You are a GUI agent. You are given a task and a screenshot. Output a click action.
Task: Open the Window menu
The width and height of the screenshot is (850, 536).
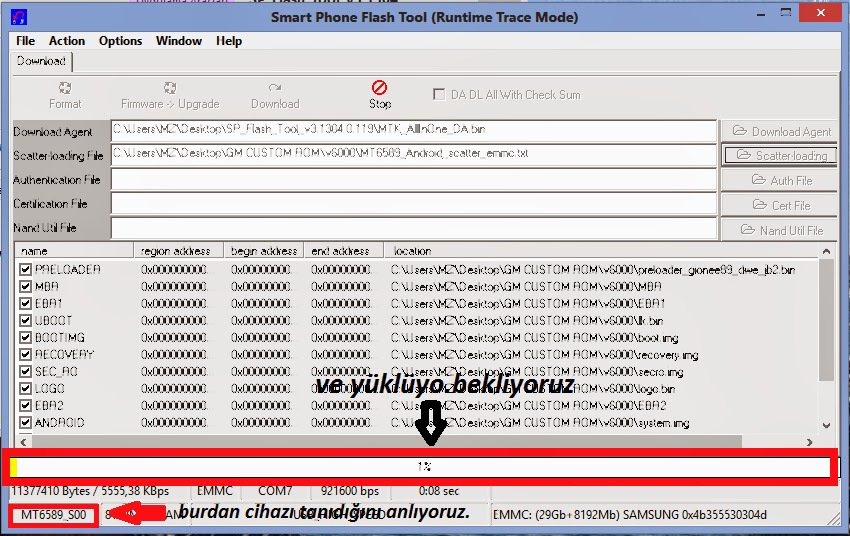click(x=178, y=41)
